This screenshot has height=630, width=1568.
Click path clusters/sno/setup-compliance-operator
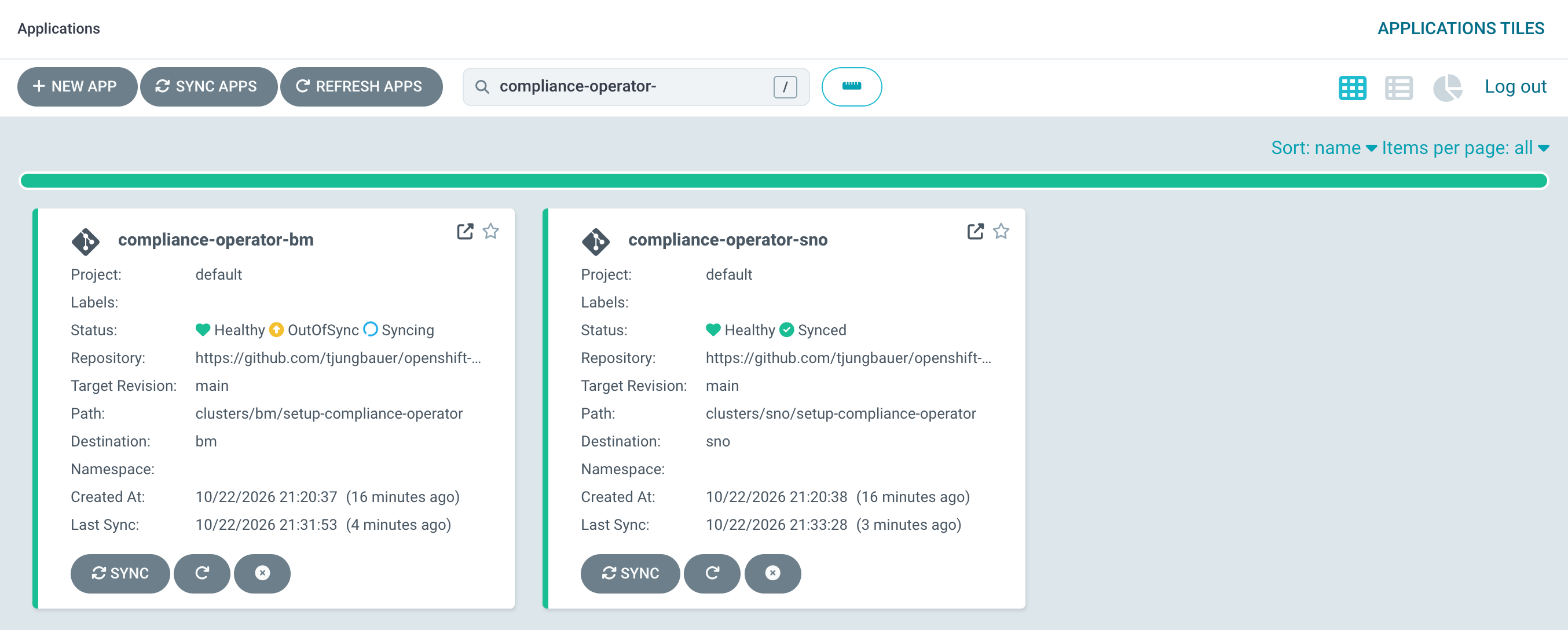841,414
